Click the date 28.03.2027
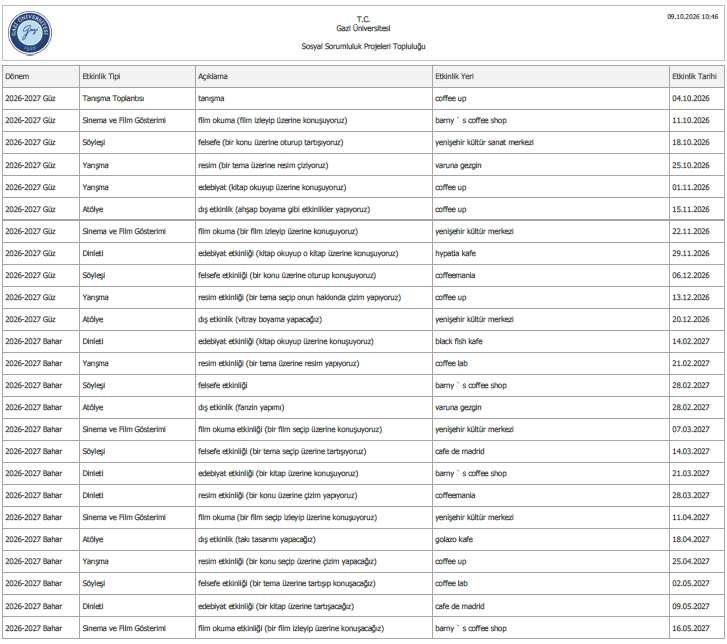Viewport: 727px width, 644px height. point(690,496)
